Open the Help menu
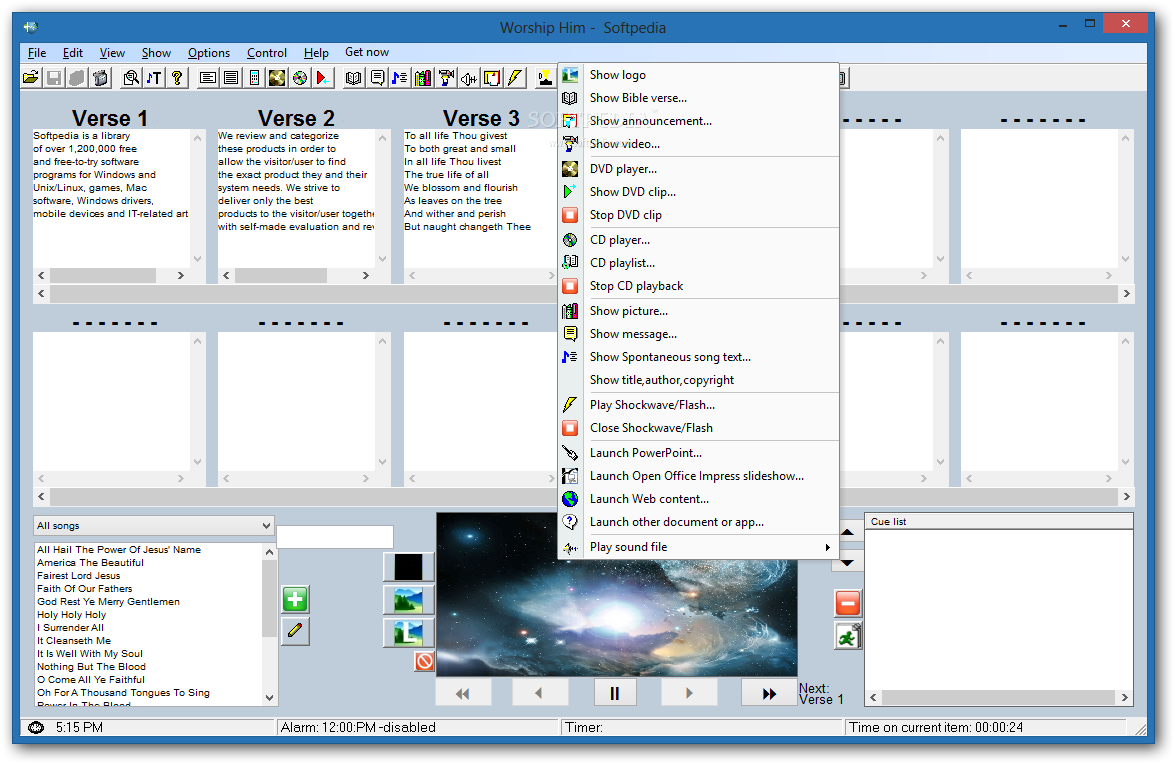The height and width of the screenshot is (764, 1175). [316, 52]
